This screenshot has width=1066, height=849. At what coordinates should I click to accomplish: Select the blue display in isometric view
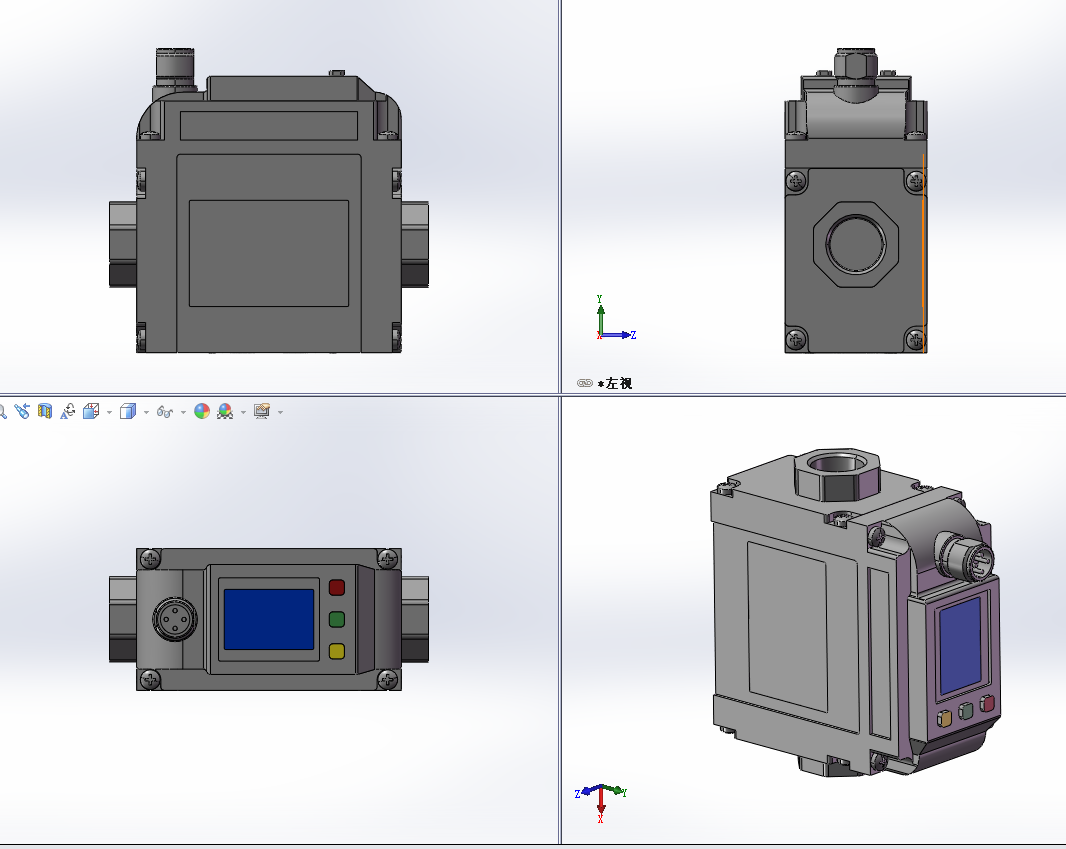pyautogui.click(x=960, y=645)
